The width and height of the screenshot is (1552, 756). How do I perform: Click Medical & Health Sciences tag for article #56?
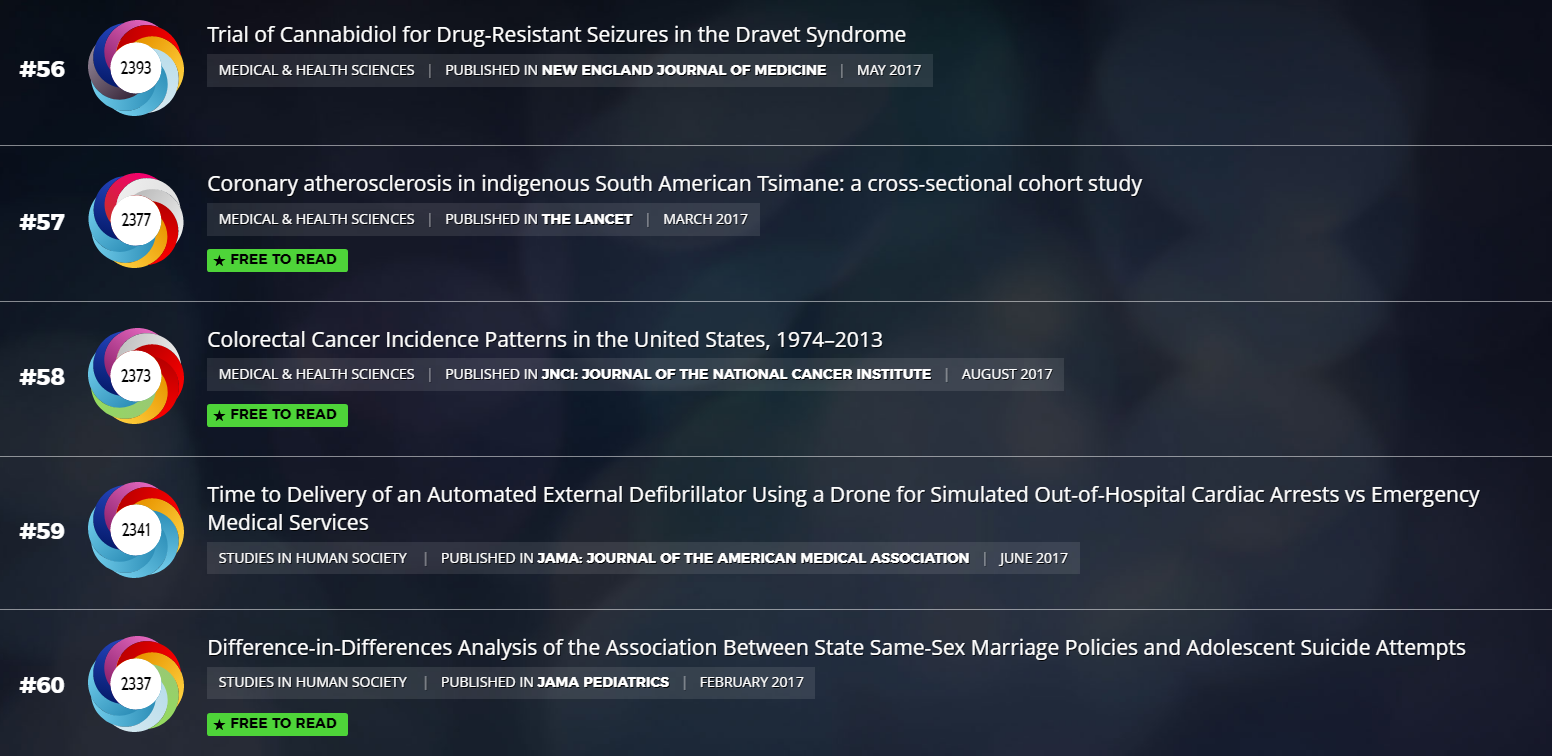316,70
